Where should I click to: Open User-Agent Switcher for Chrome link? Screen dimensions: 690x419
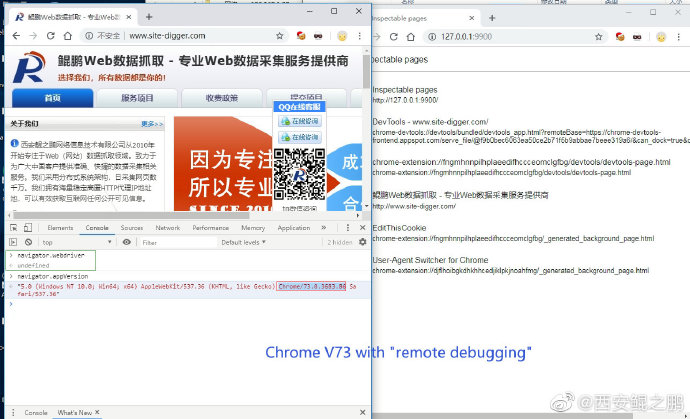[x=430, y=260]
